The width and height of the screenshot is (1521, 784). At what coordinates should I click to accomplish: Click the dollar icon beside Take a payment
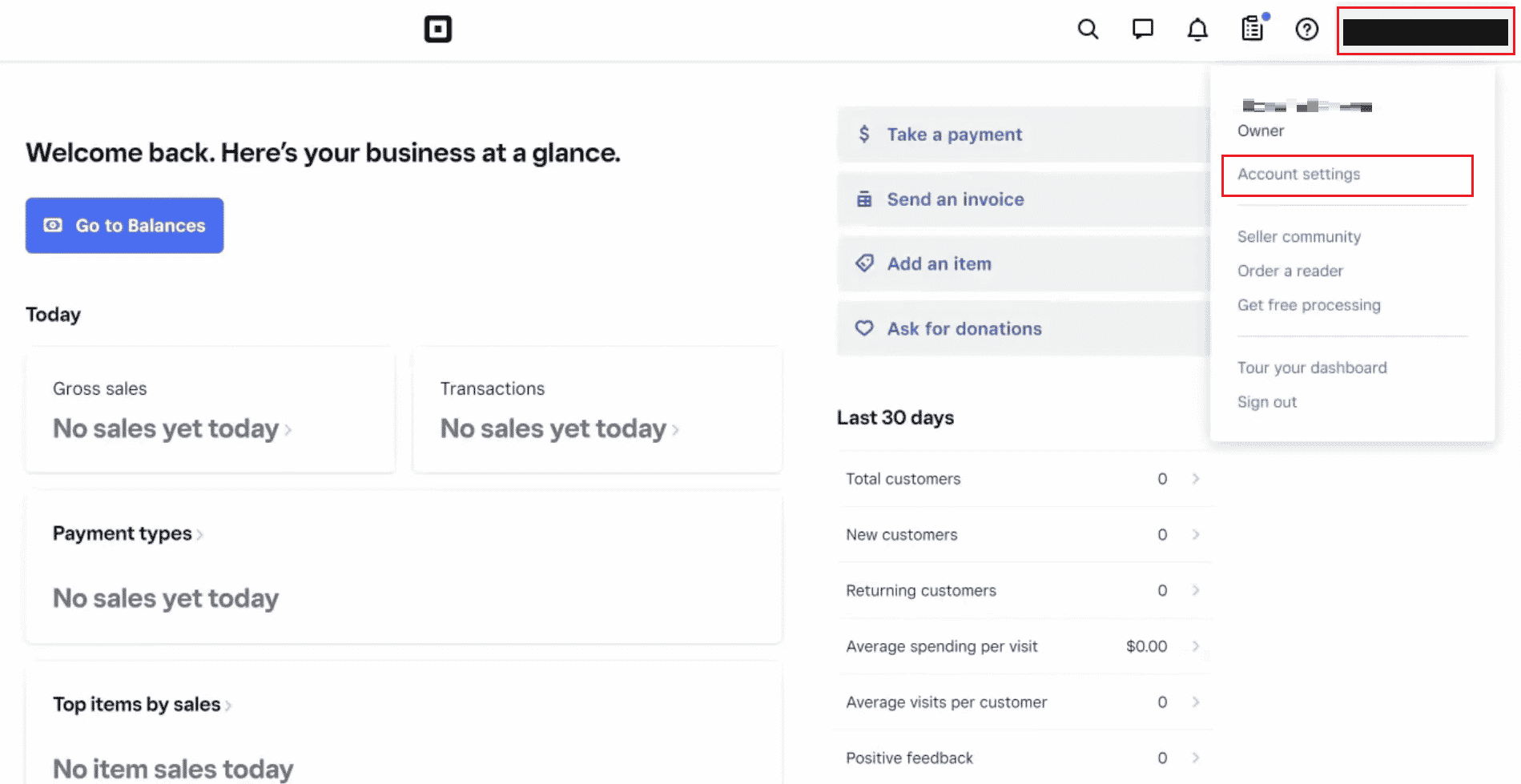(864, 134)
